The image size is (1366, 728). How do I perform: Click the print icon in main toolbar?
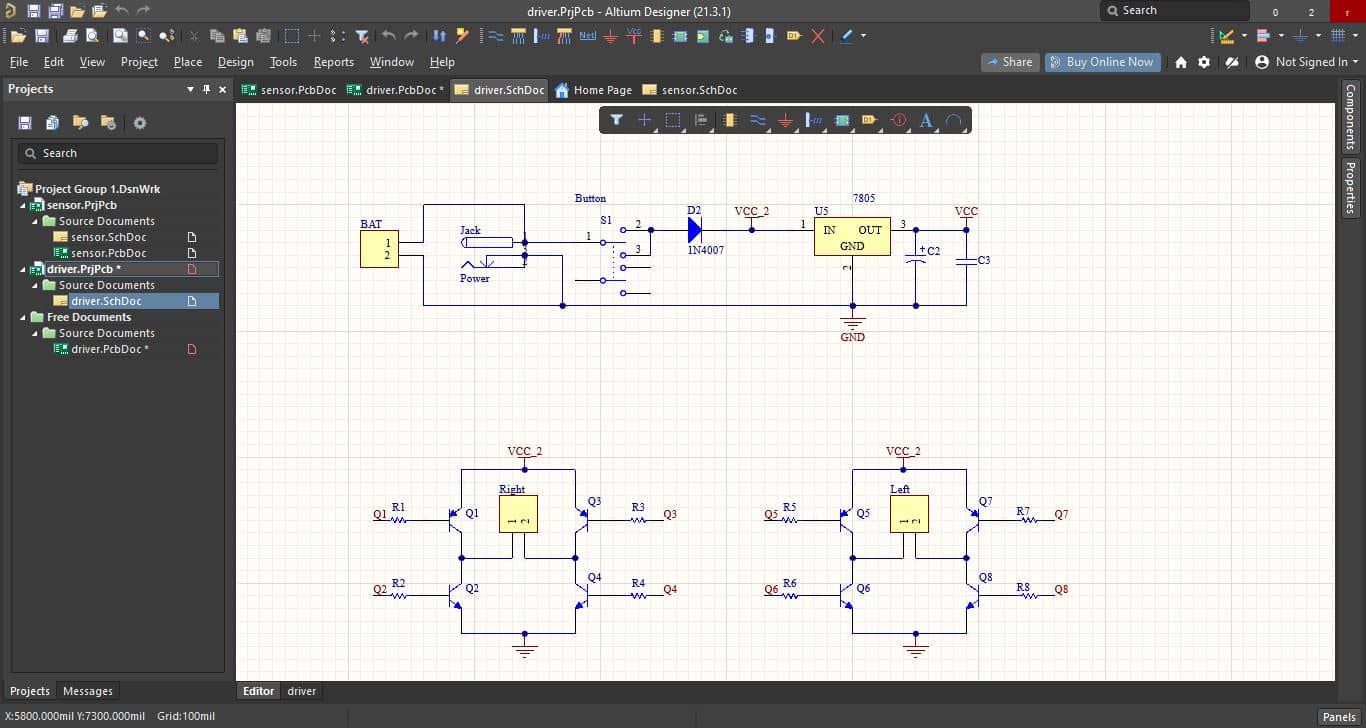coord(70,36)
